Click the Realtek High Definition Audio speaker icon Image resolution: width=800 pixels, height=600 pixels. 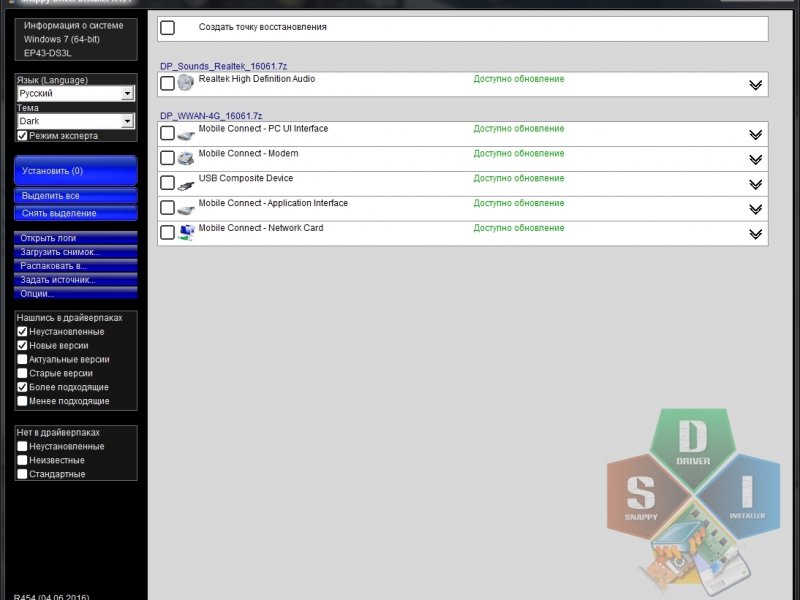pyautogui.click(x=186, y=83)
